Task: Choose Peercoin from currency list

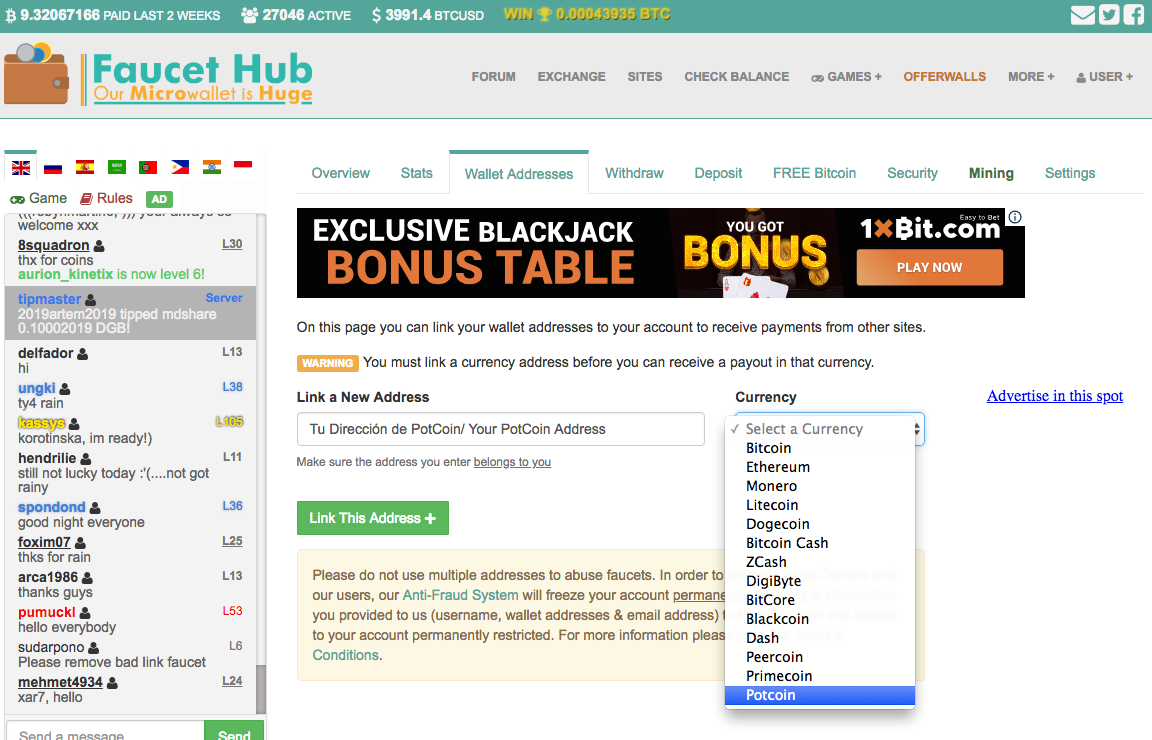Action: (820, 658)
